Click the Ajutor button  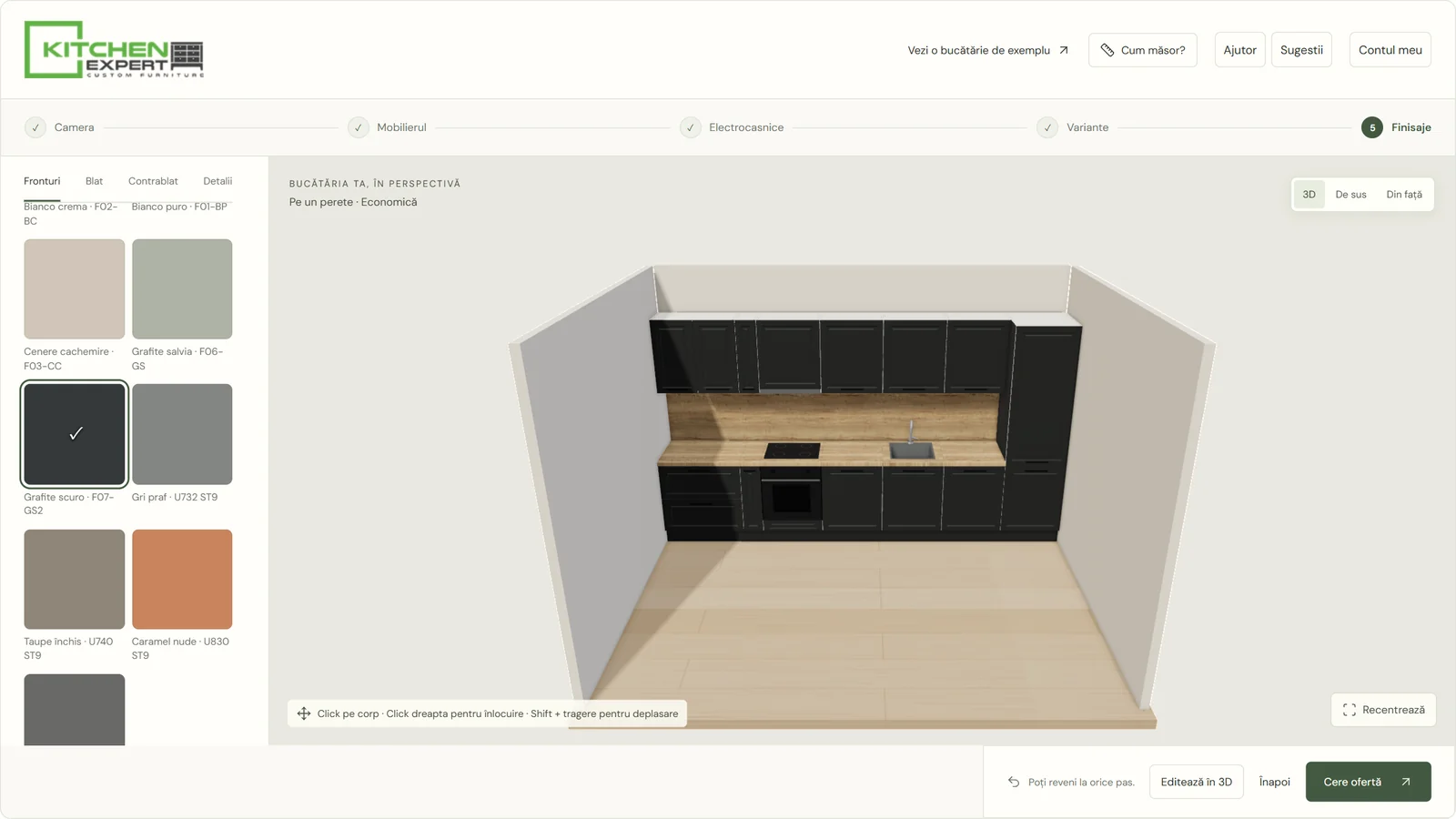pyautogui.click(x=1239, y=50)
